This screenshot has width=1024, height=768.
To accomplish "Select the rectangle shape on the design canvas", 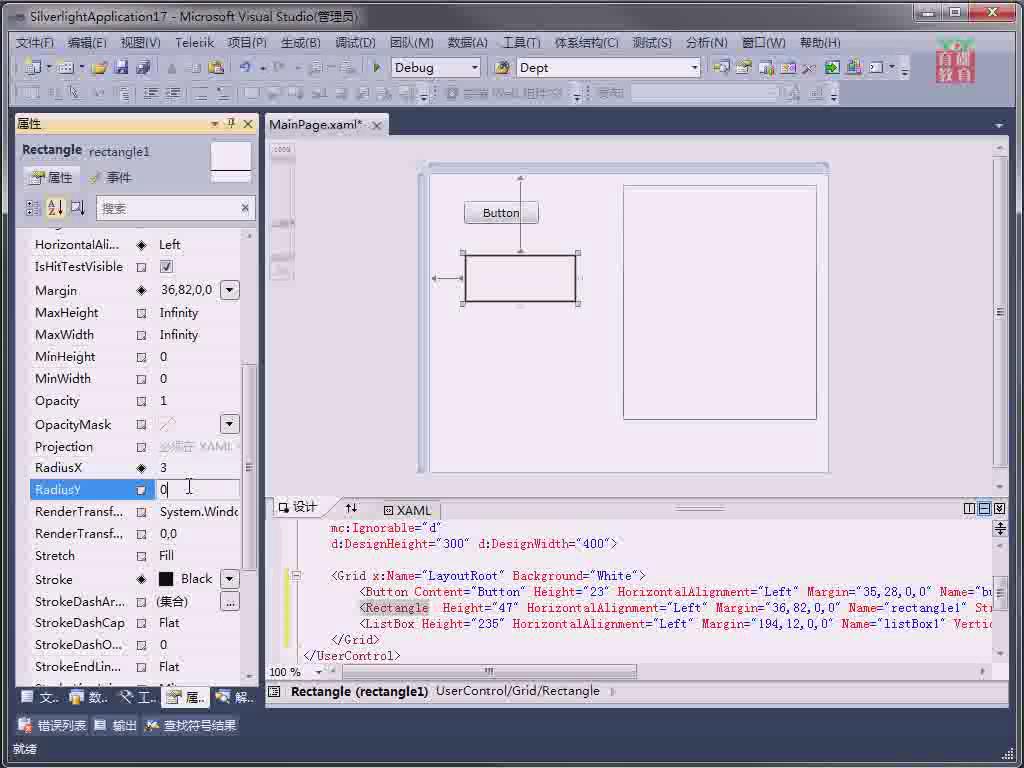I will 520,279.
